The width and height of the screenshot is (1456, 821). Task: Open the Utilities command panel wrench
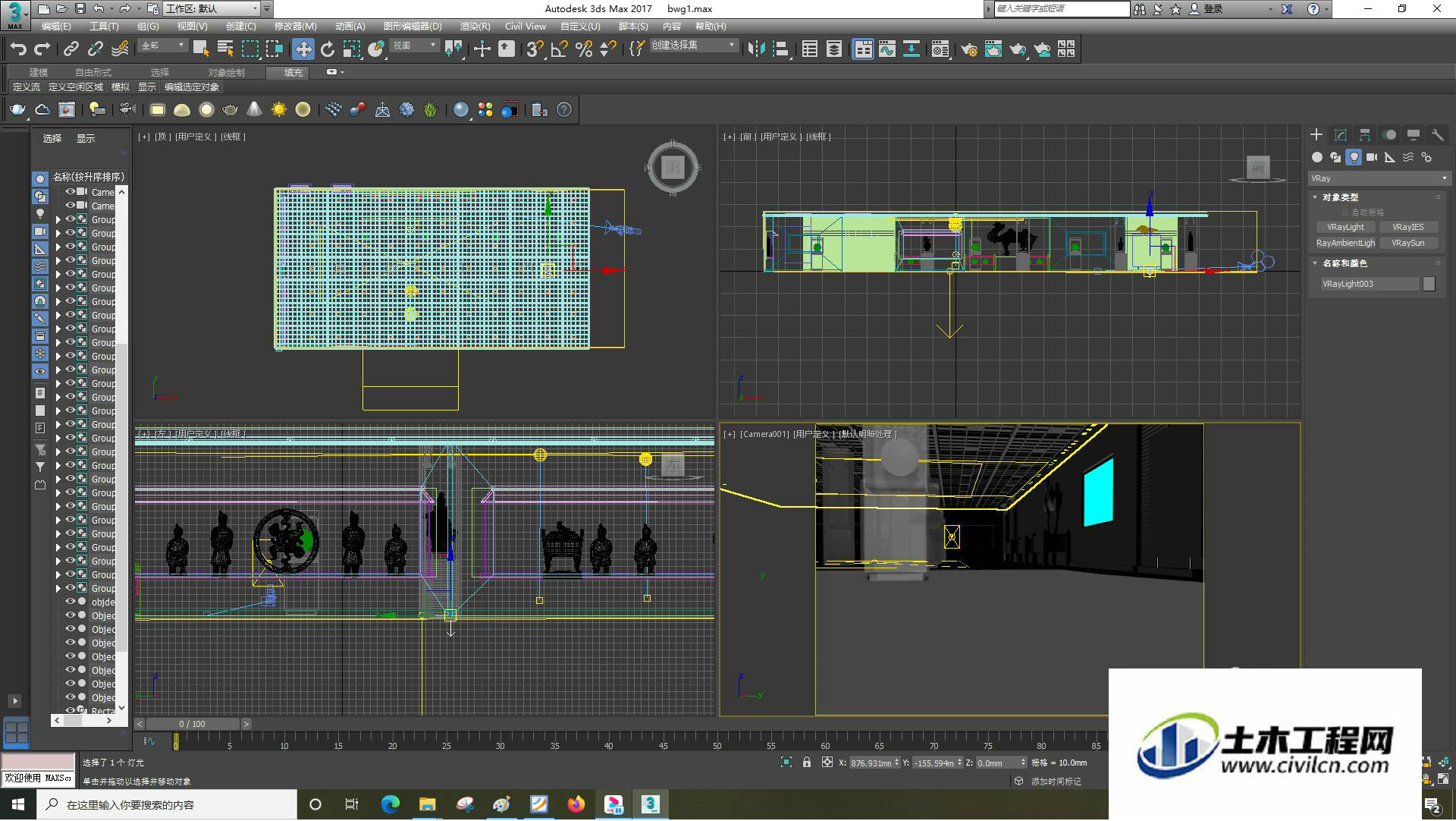[x=1438, y=134]
